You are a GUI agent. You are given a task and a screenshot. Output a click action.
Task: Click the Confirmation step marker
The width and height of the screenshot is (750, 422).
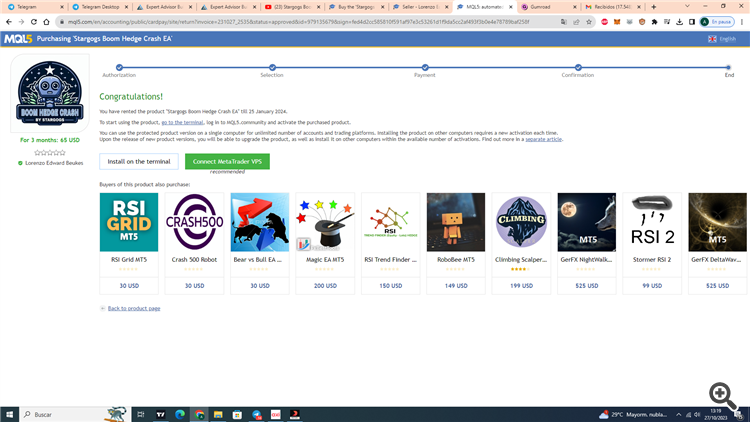pyautogui.click(x=578, y=67)
